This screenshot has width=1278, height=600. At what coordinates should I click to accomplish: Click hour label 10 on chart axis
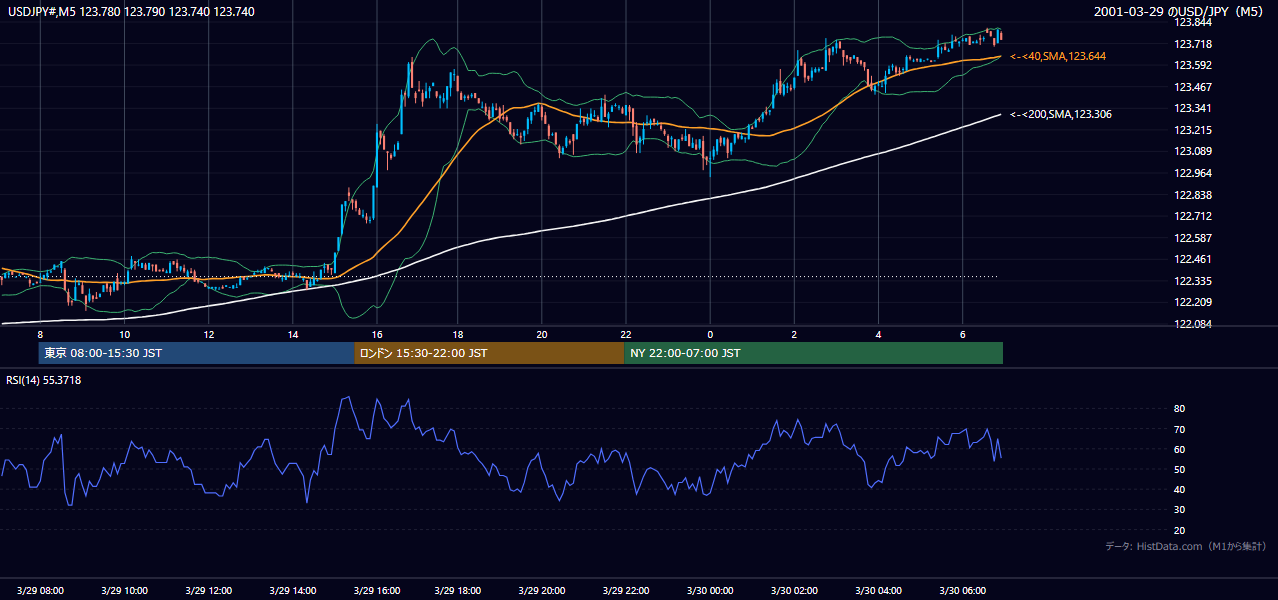click(124, 334)
